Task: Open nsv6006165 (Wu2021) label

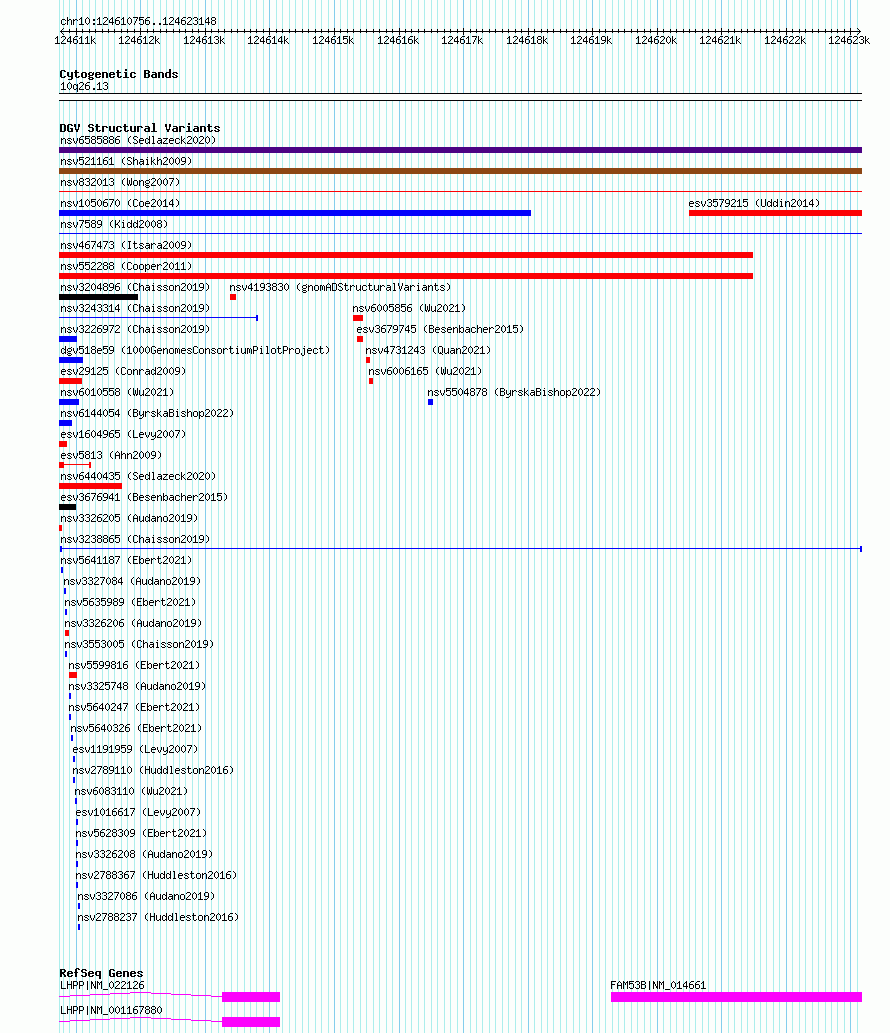Action: 425,372
